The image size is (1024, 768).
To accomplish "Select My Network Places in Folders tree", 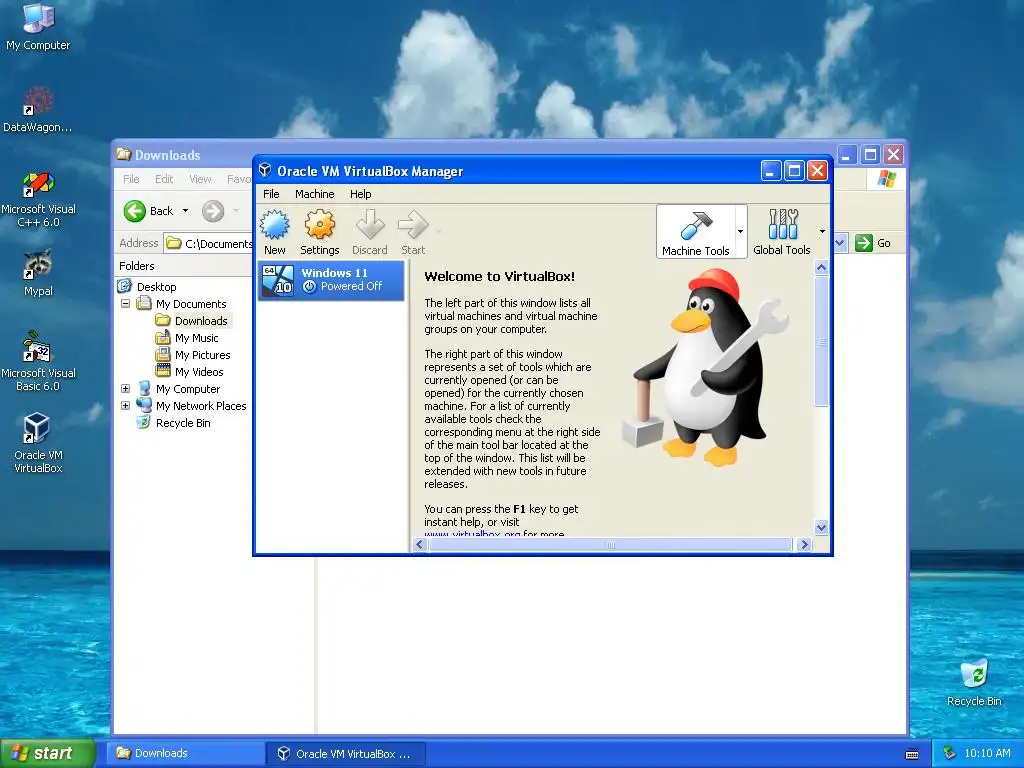I will click(x=201, y=406).
